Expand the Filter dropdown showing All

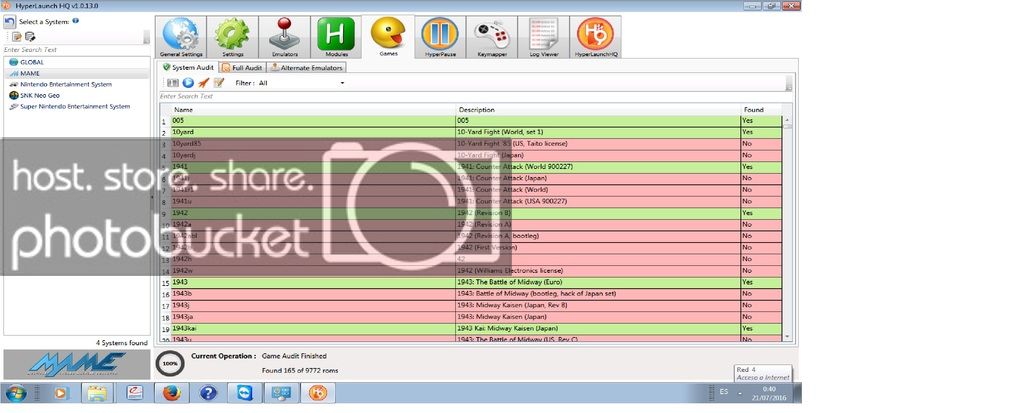341,83
